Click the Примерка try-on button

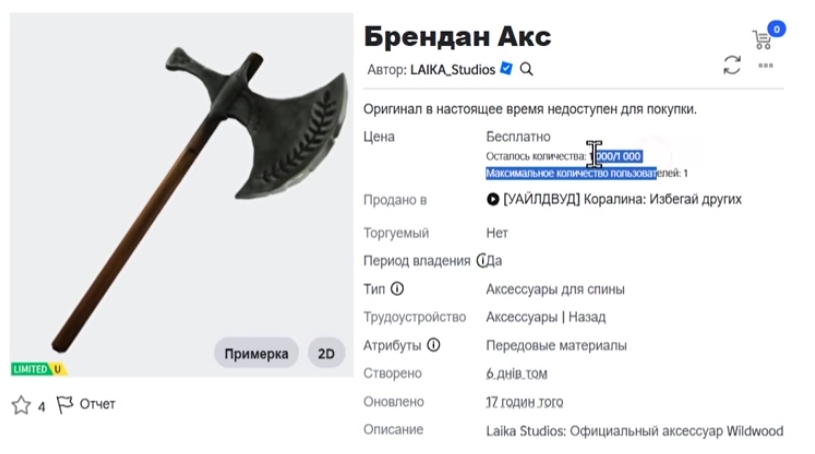click(x=256, y=354)
